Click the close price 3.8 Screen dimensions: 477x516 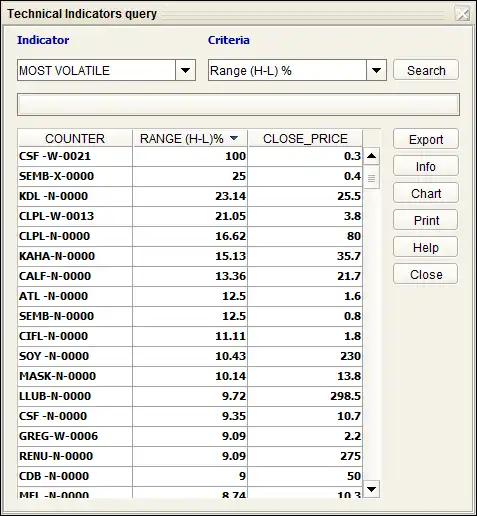point(353,216)
